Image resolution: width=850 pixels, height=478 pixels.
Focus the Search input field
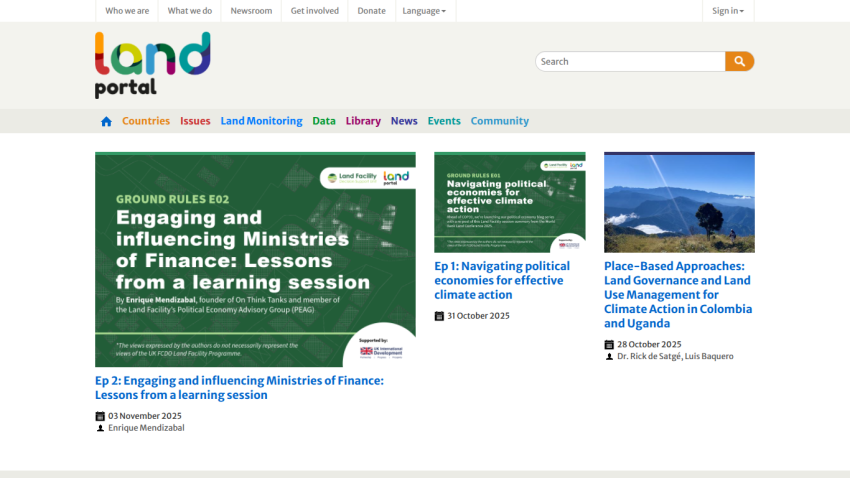click(x=630, y=62)
